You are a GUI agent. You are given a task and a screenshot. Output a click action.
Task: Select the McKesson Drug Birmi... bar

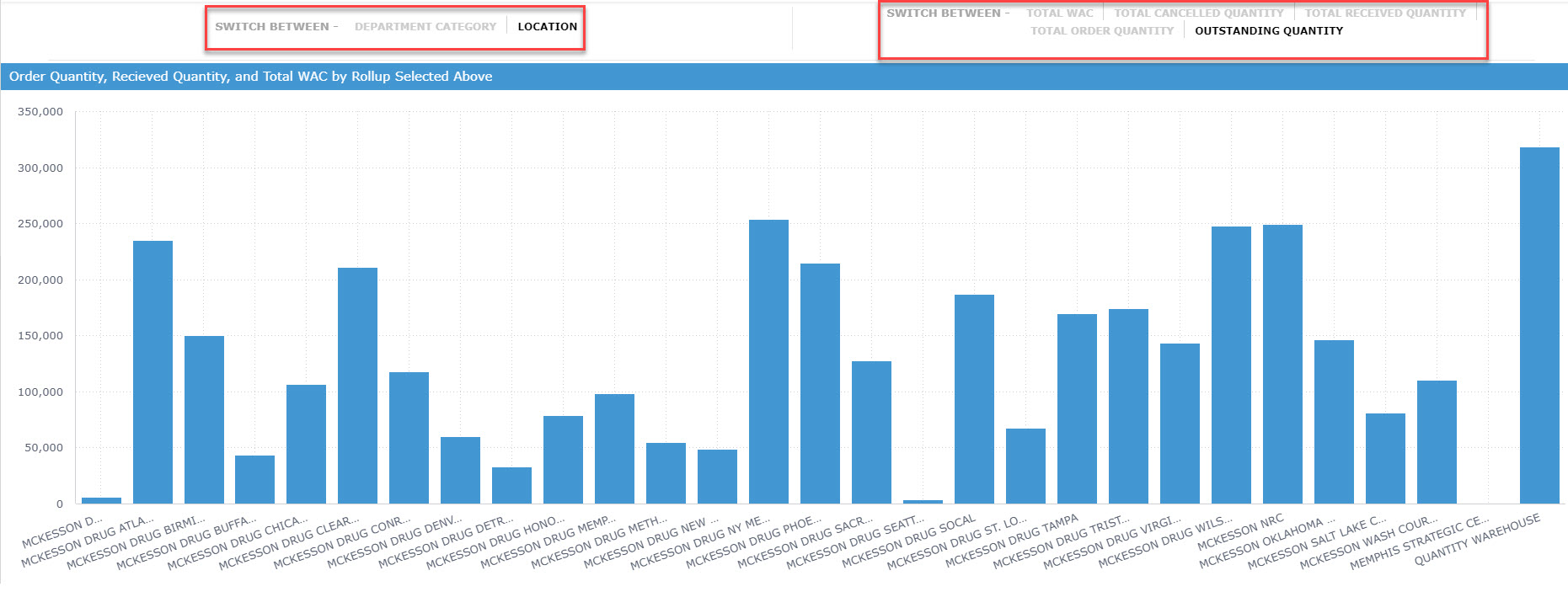204,420
